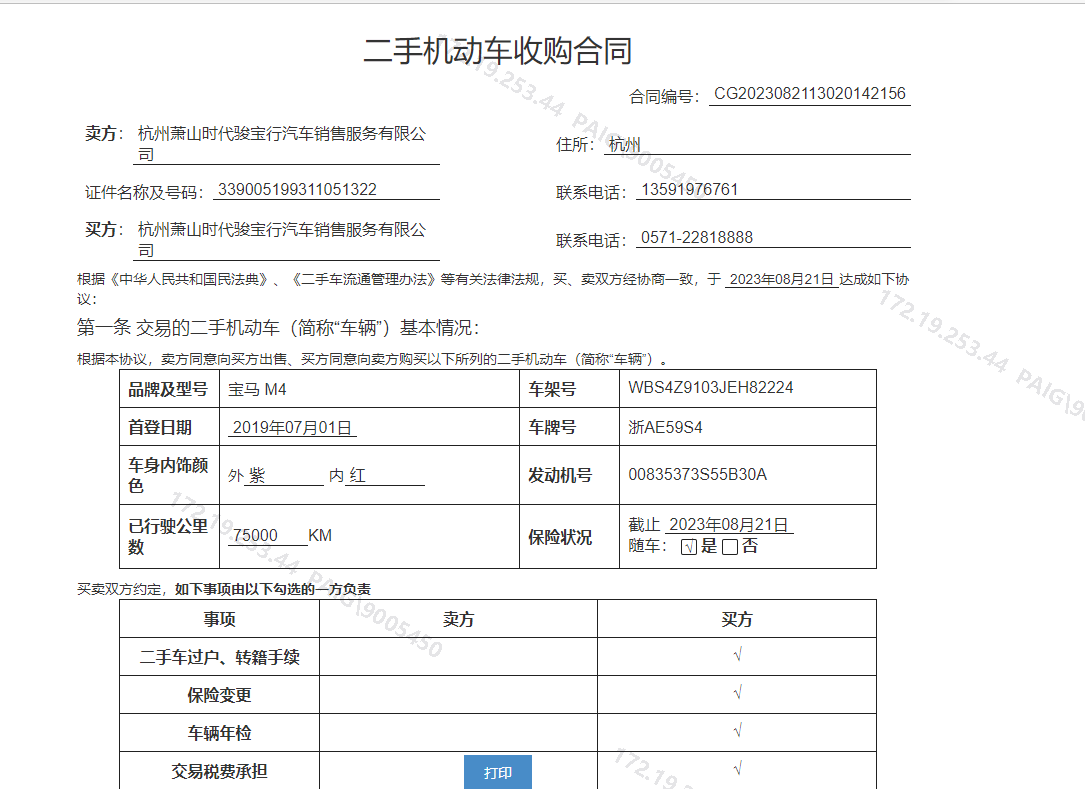
Task: Click the 买方 company name field
Action: coord(287,239)
